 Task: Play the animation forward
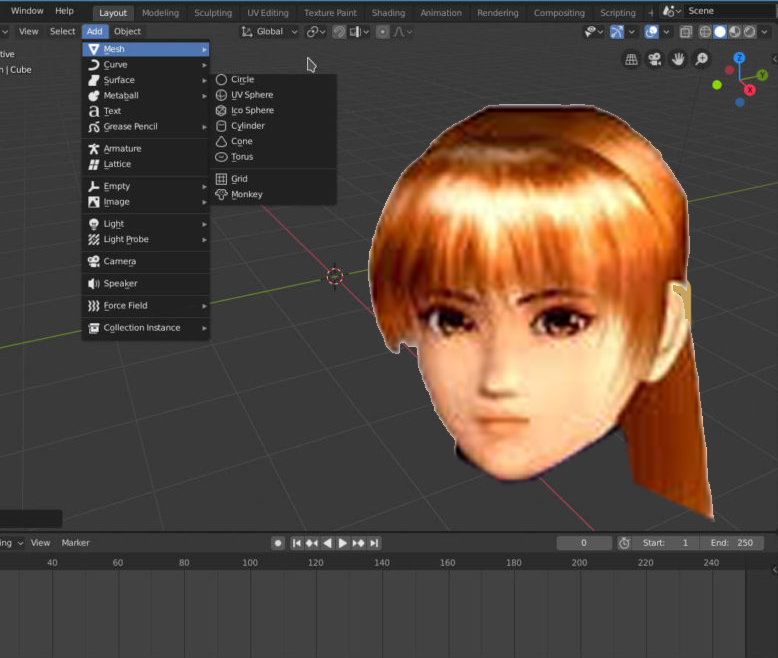pyautogui.click(x=342, y=543)
